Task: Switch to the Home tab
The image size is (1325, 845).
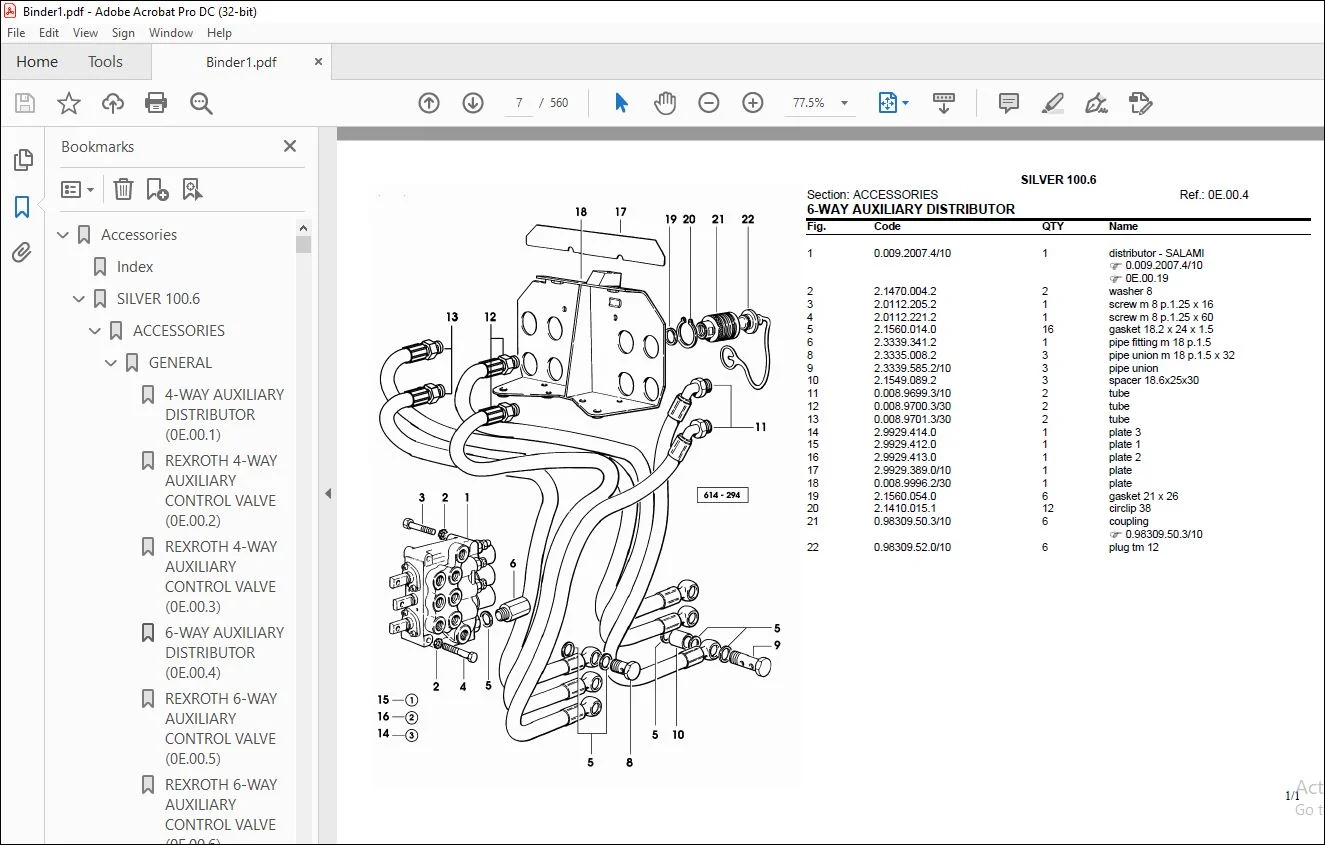Action: [37, 62]
